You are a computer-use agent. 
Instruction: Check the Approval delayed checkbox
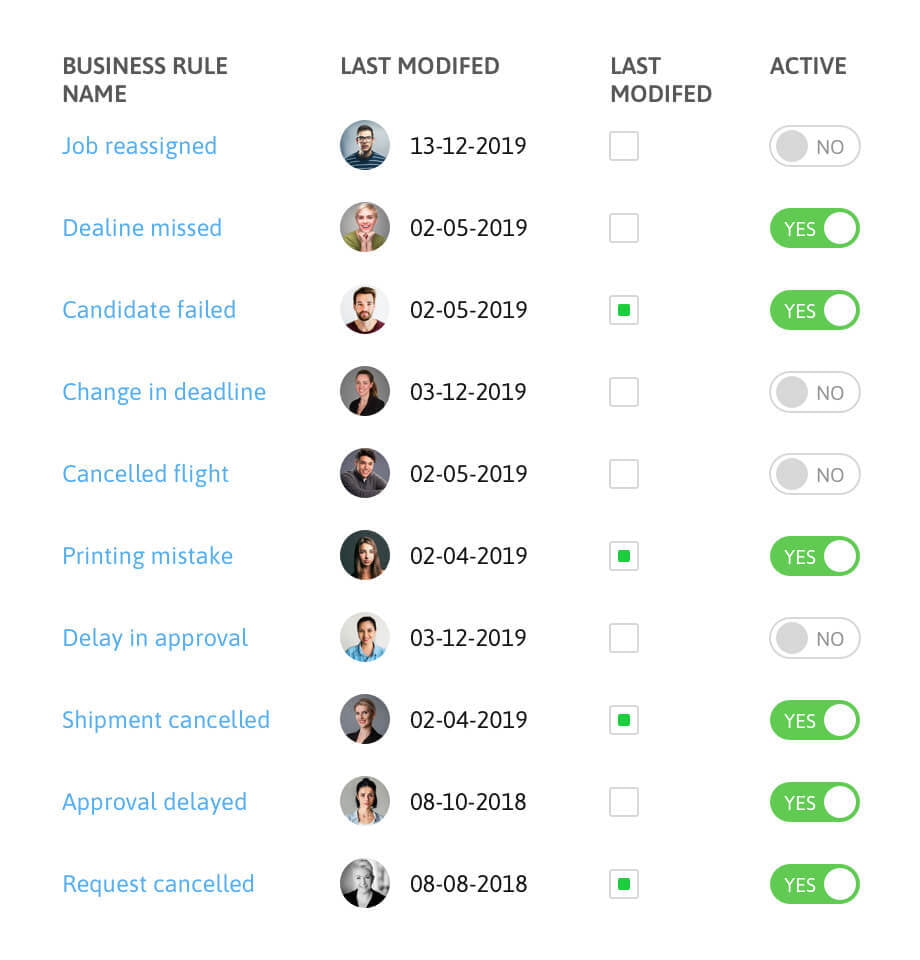[x=624, y=802]
